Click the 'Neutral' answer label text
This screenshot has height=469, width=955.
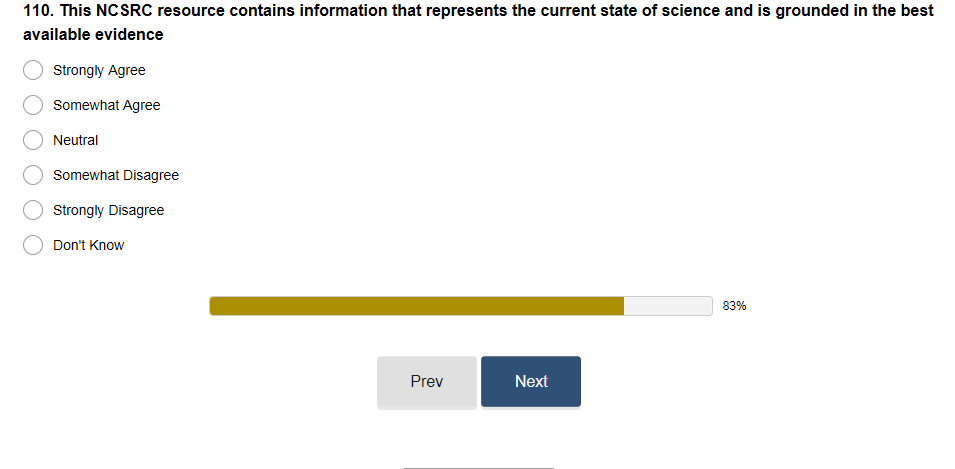point(76,140)
